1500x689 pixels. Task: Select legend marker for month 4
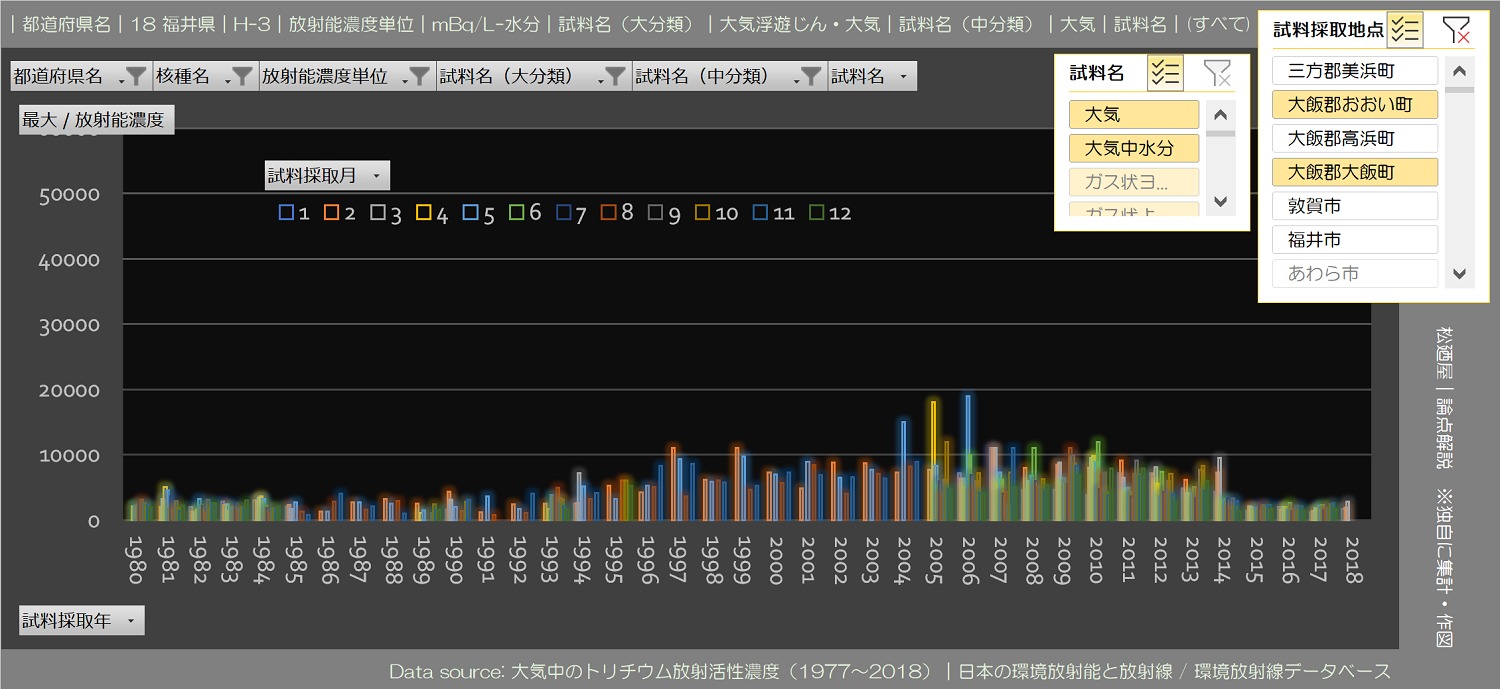tap(424, 213)
